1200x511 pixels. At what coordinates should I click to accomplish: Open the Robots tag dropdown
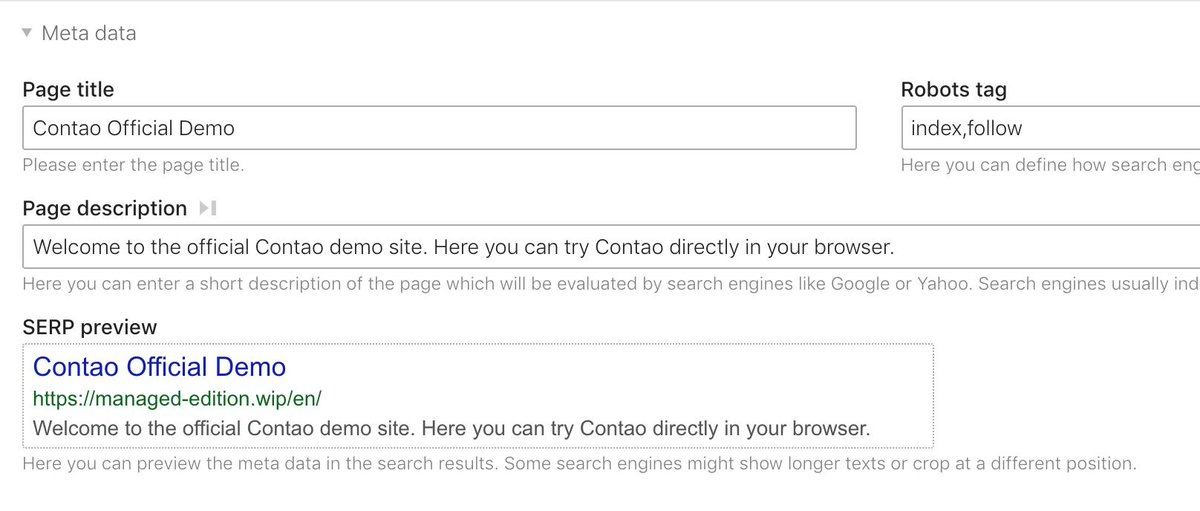1050,128
